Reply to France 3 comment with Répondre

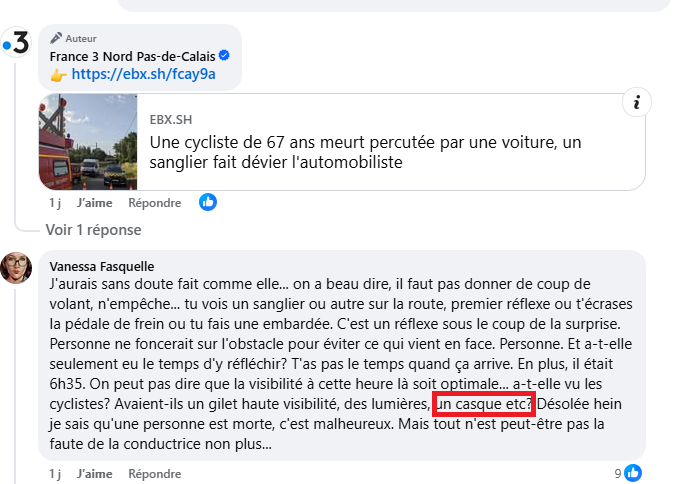(155, 203)
